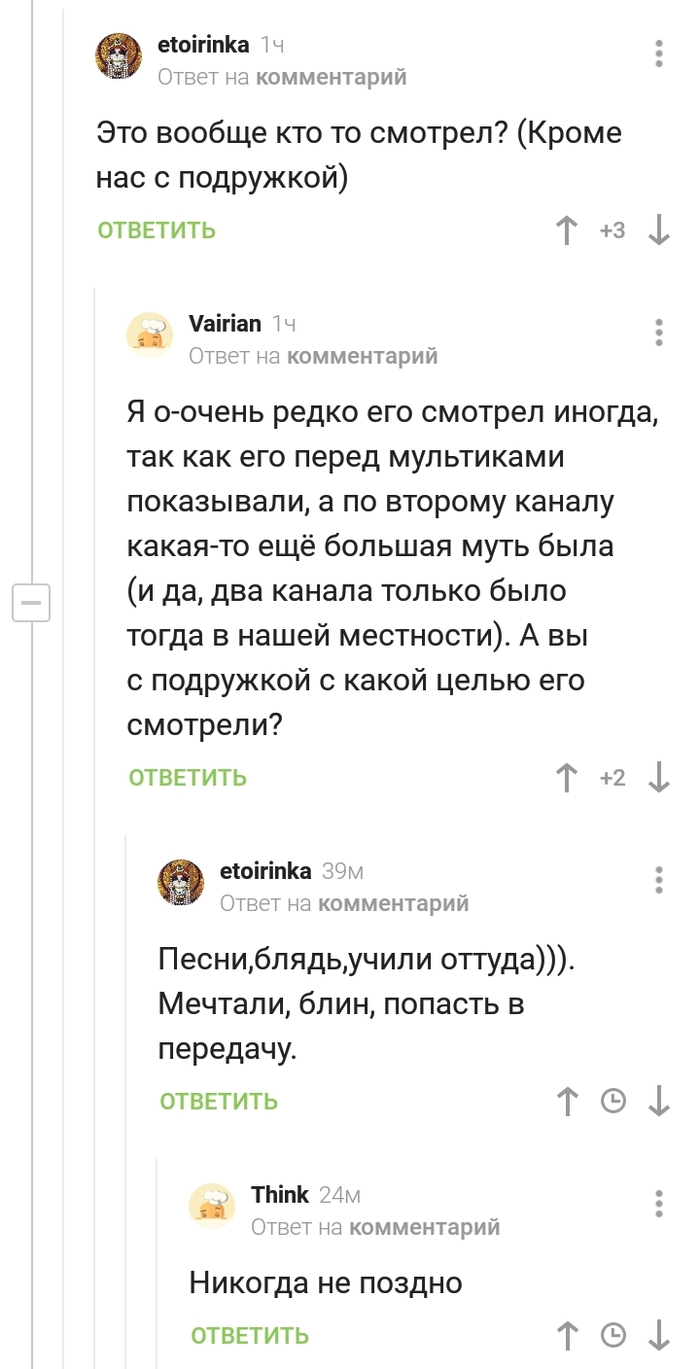Reply to etoirinka's first comment
700x1369 pixels.
pos(156,230)
